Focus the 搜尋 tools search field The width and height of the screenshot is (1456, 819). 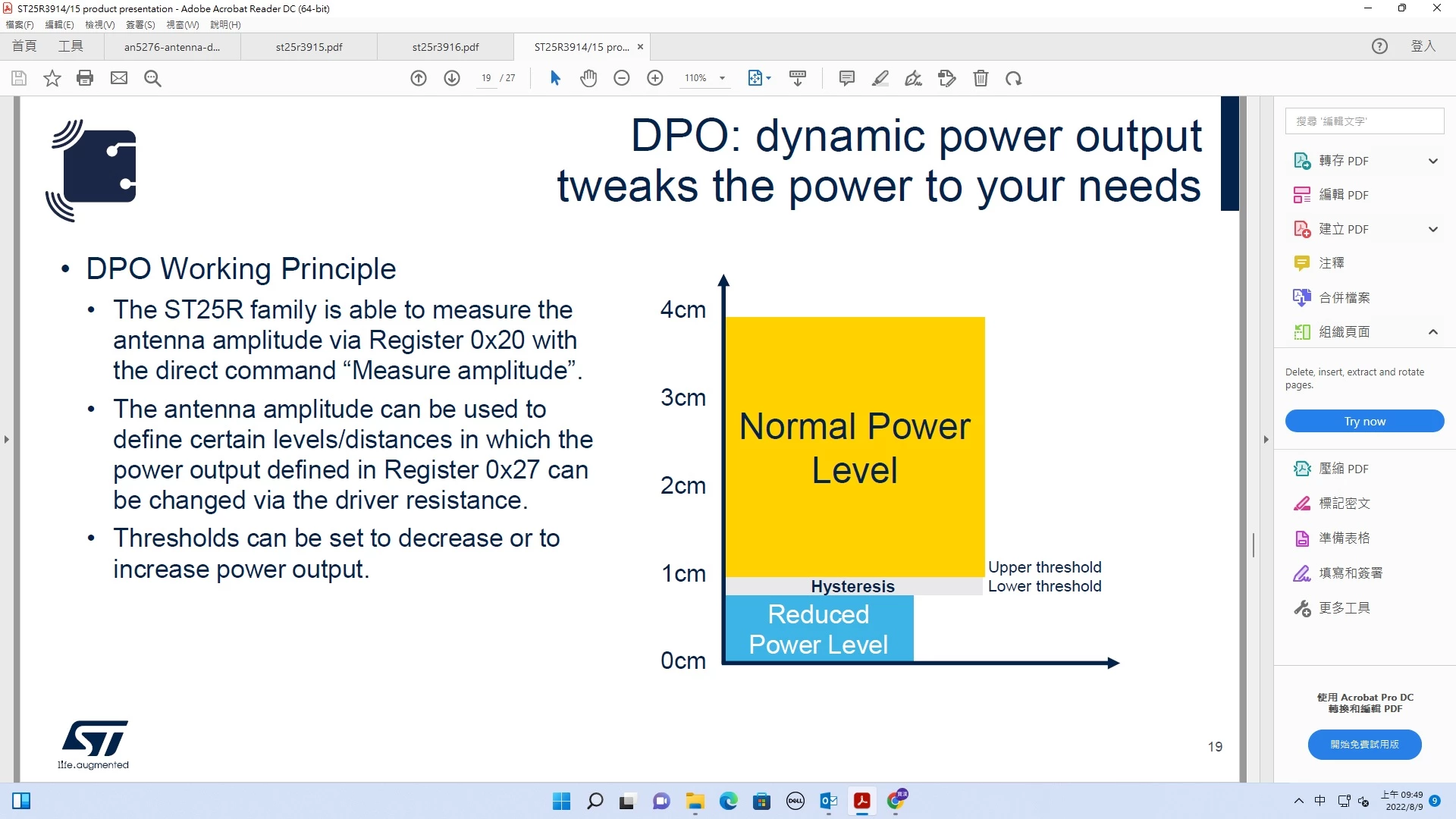1364,121
